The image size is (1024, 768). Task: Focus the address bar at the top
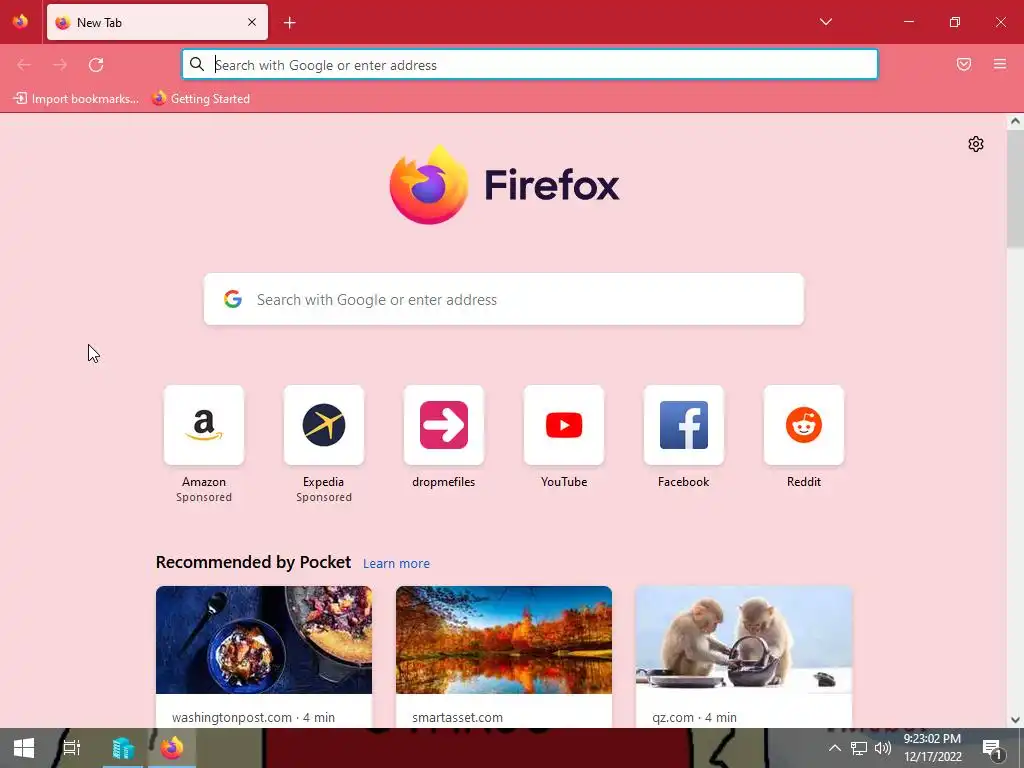[530, 64]
